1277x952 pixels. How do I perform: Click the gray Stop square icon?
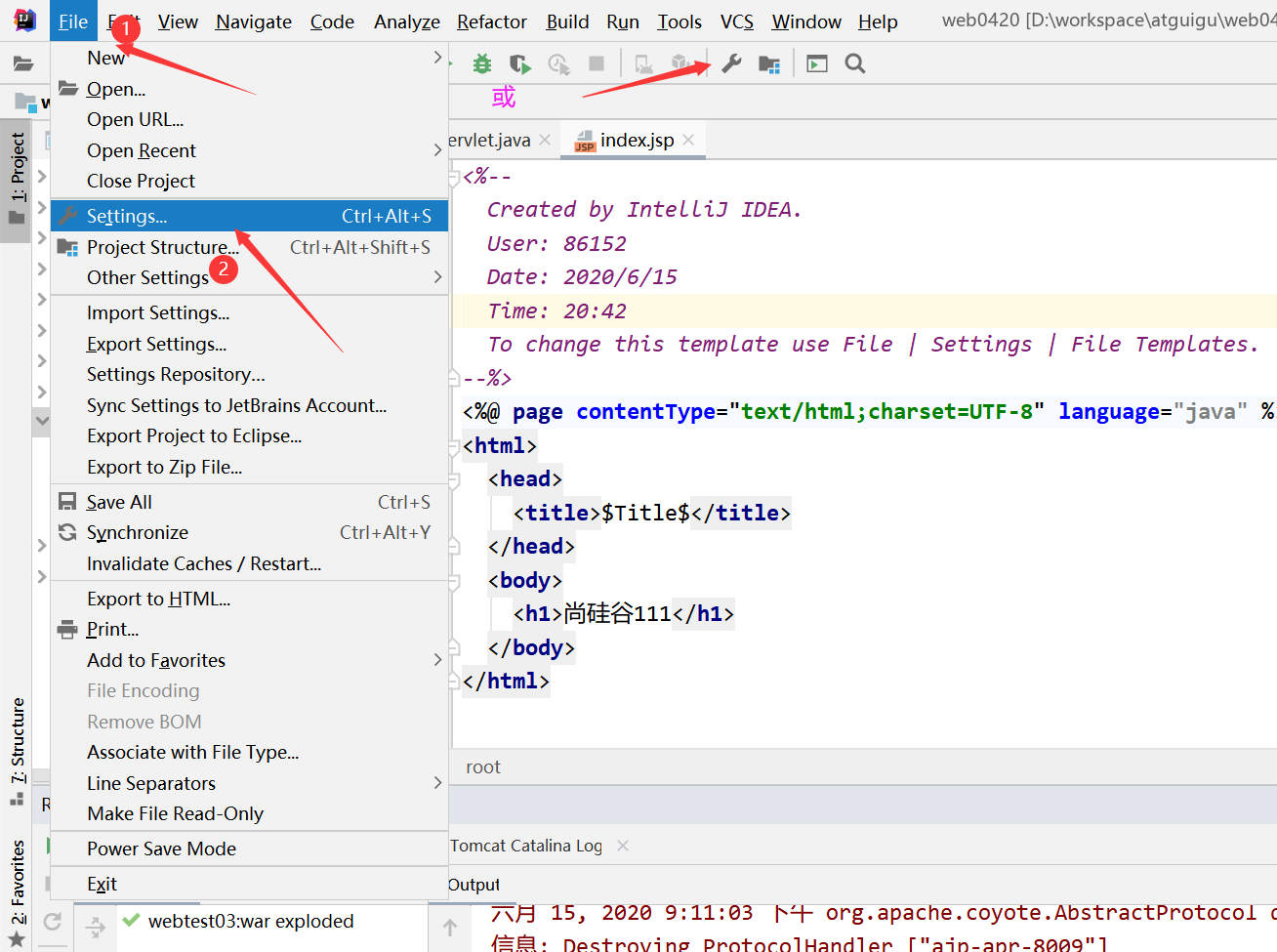pos(597,63)
